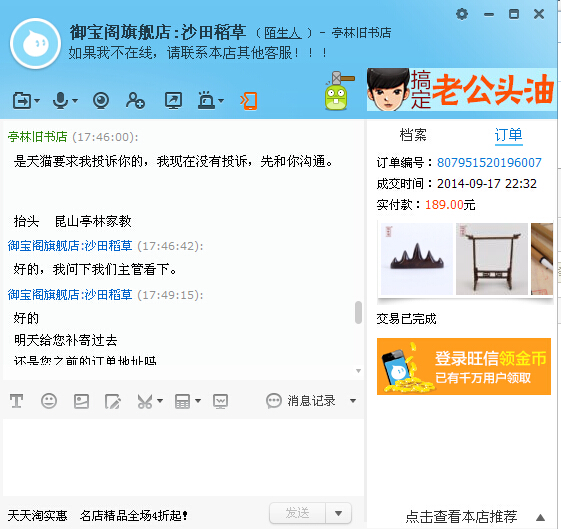561x529 pixels.
Task: Open the microphone options dropdown arrow
Action: tap(75, 101)
